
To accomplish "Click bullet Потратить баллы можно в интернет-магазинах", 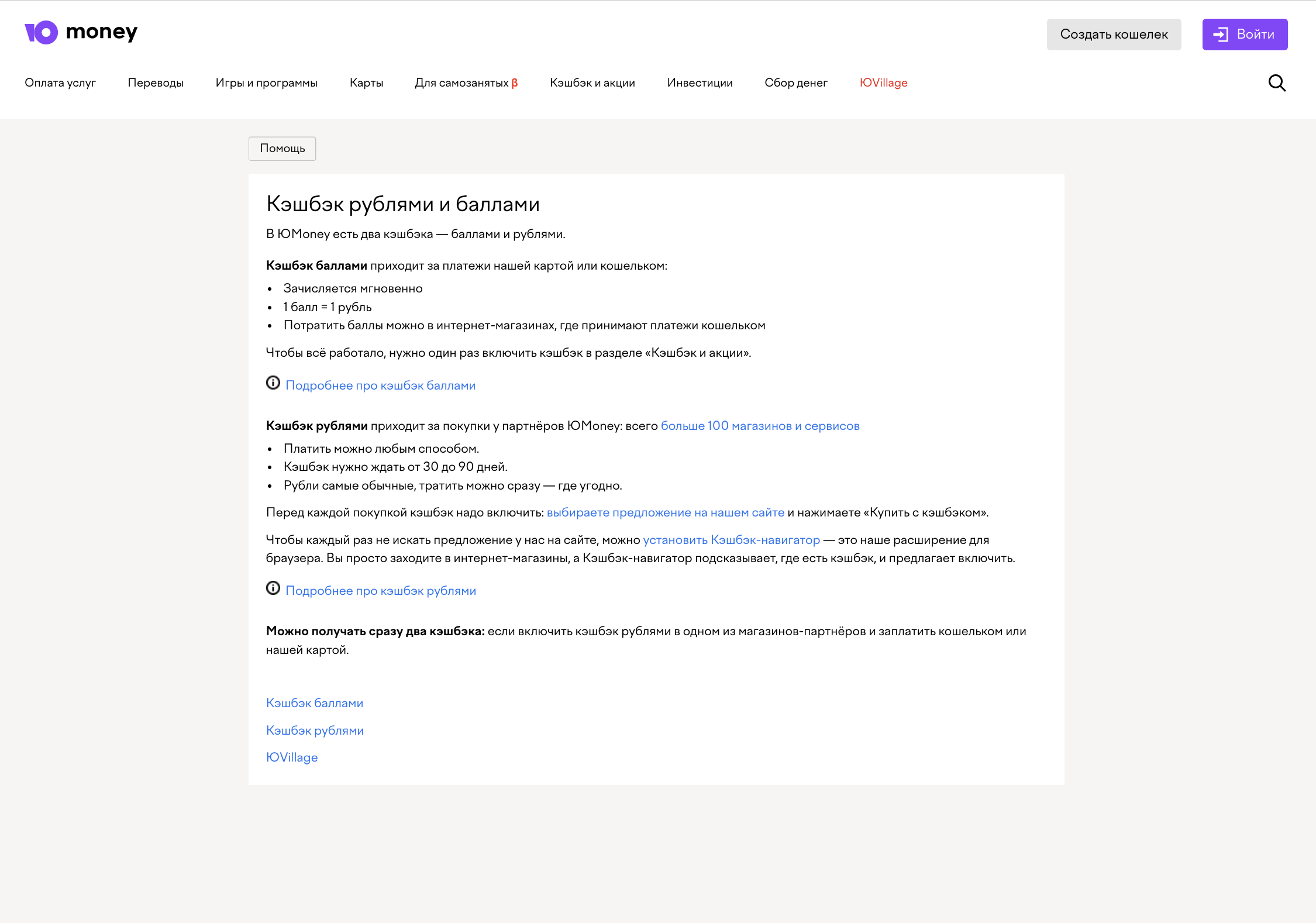I will coord(524,325).
